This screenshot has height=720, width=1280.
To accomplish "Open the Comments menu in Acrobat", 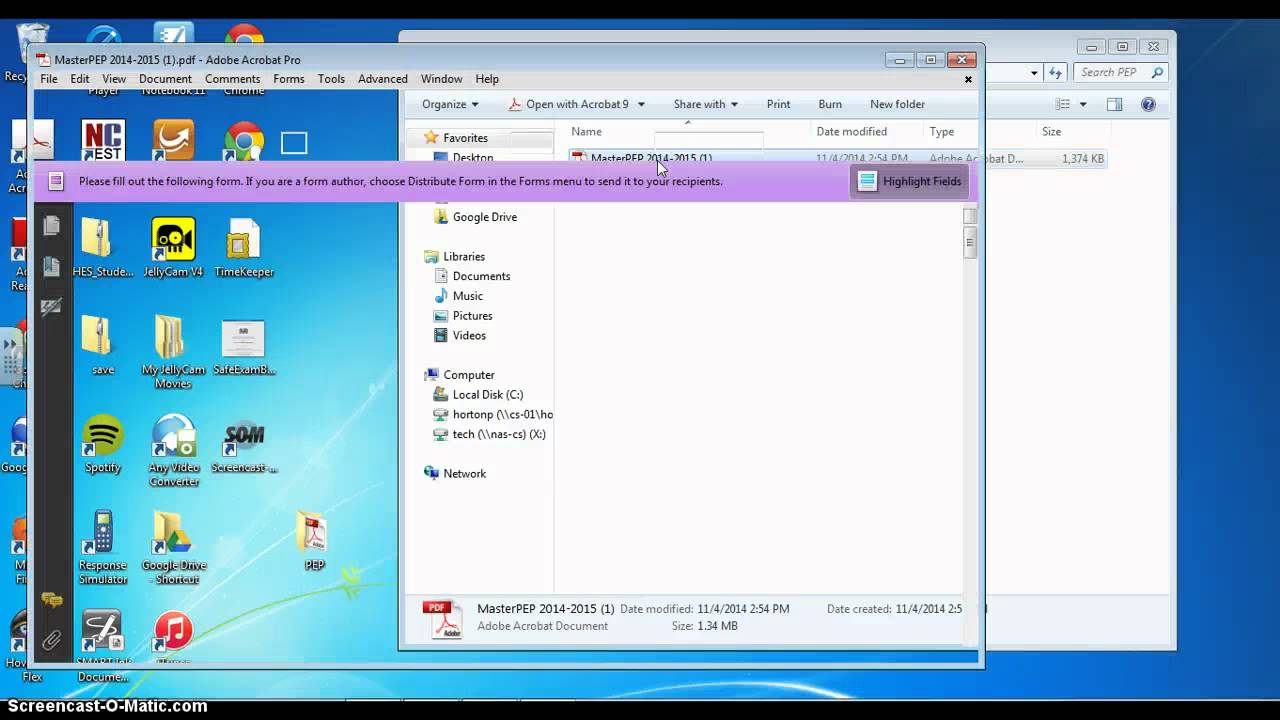I will coord(232,79).
